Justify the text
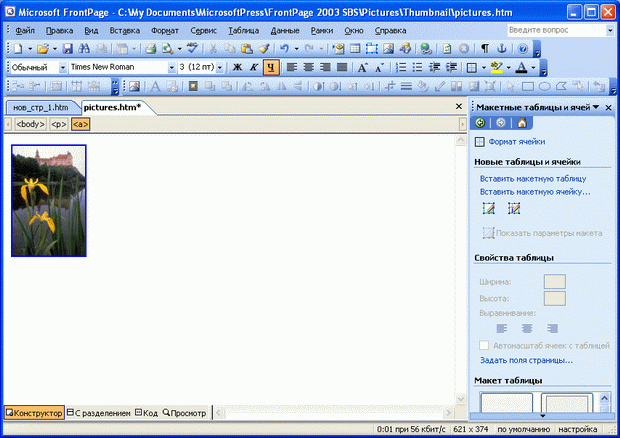The height and width of the screenshot is (438, 620). coord(342,68)
